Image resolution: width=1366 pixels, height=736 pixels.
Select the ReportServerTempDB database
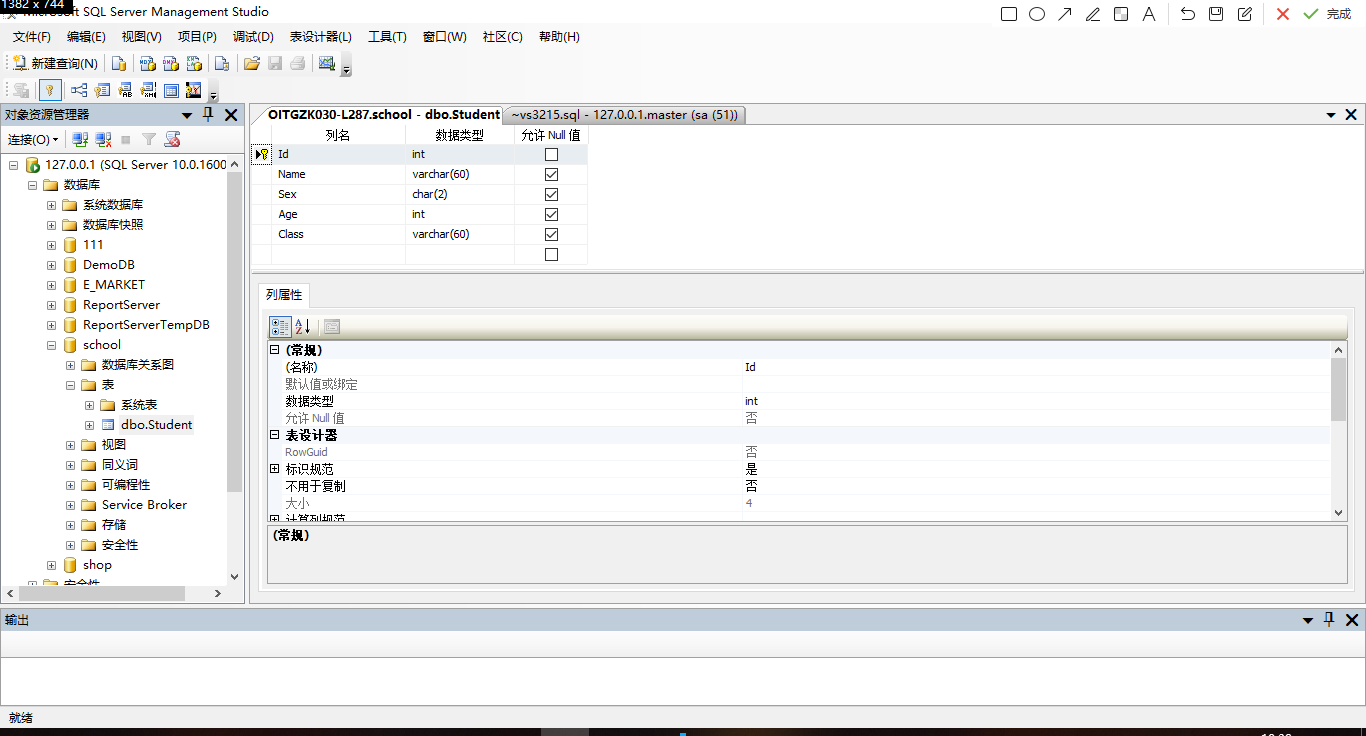tap(146, 325)
